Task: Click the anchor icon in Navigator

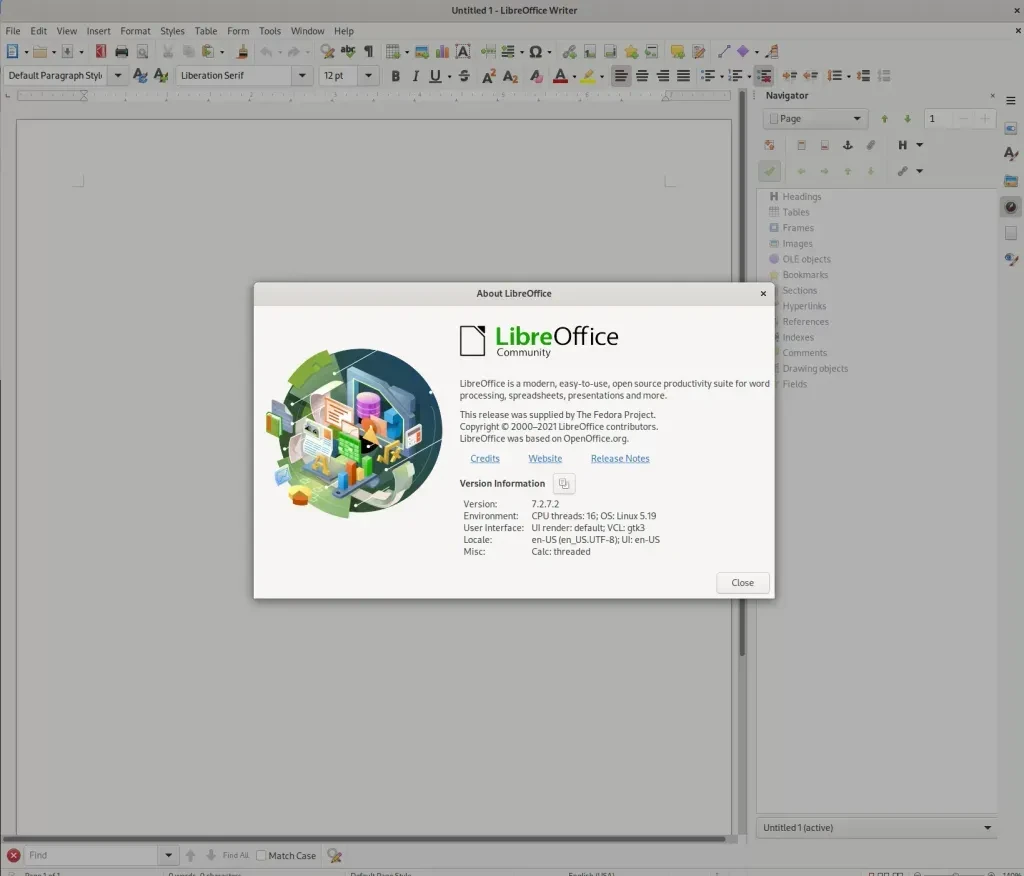Action: [x=847, y=145]
